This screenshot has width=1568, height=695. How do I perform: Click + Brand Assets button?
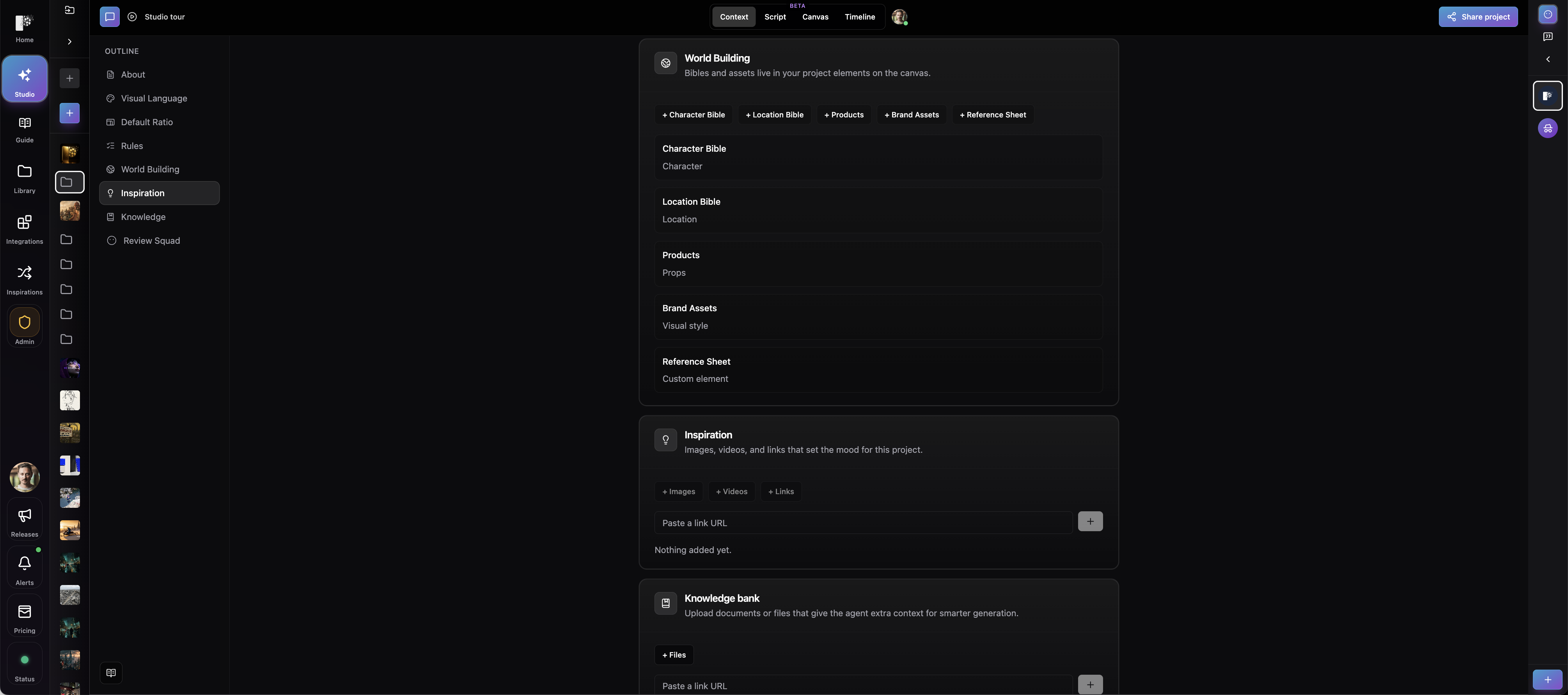(x=911, y=115)
